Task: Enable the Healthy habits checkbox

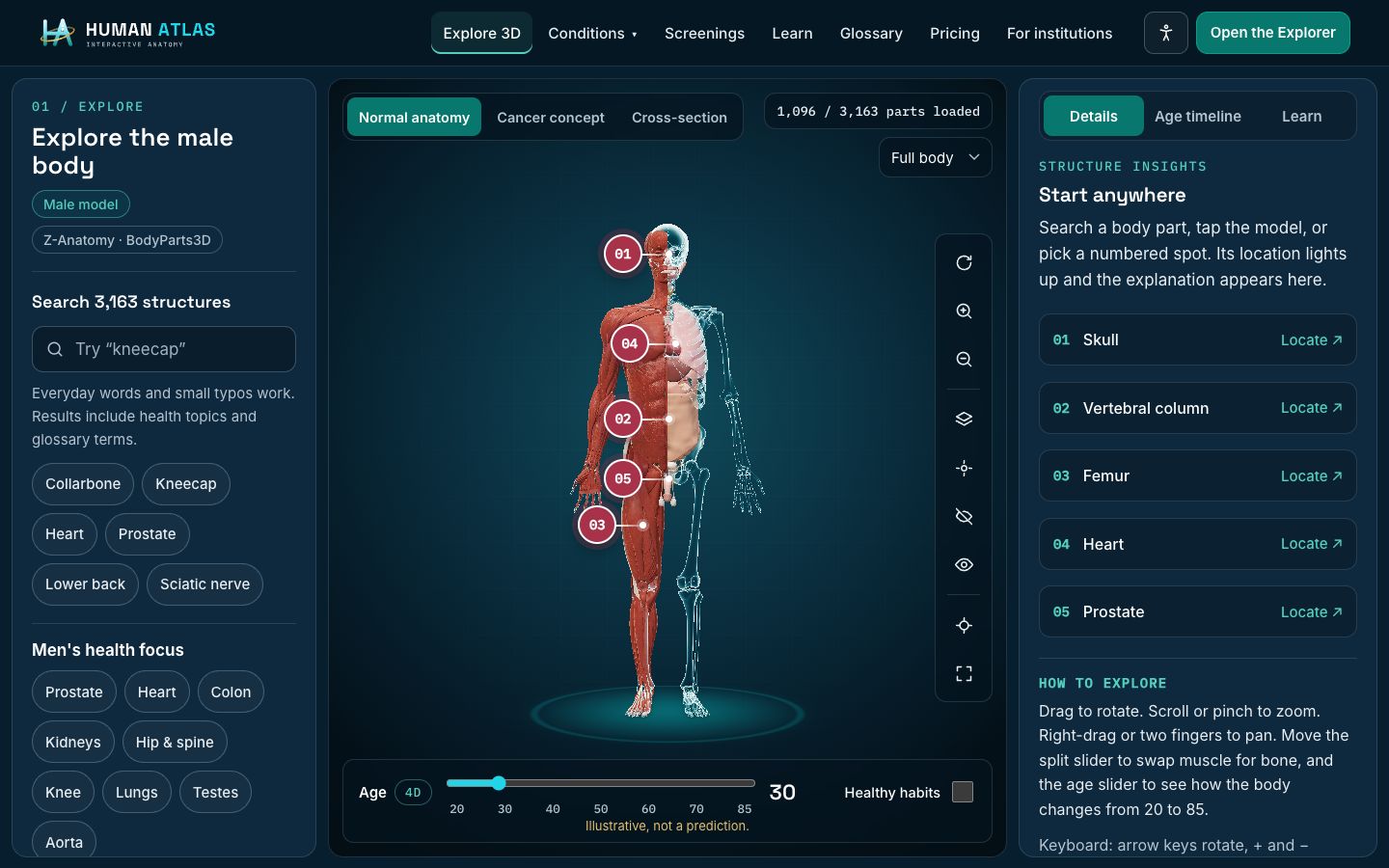Action: pyautogui.click(x=963, y=792)
